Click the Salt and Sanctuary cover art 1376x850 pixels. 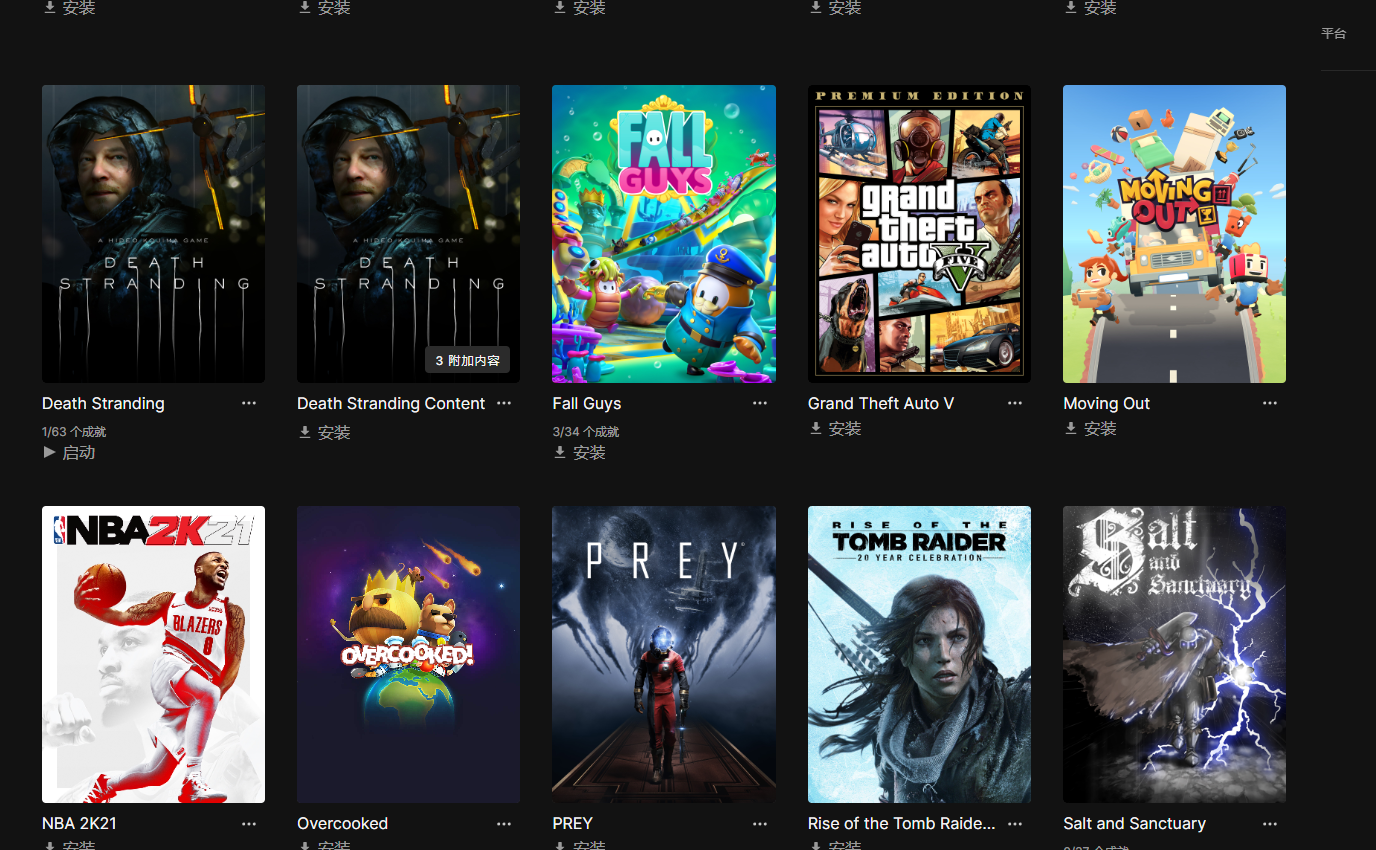point(1174,654)
